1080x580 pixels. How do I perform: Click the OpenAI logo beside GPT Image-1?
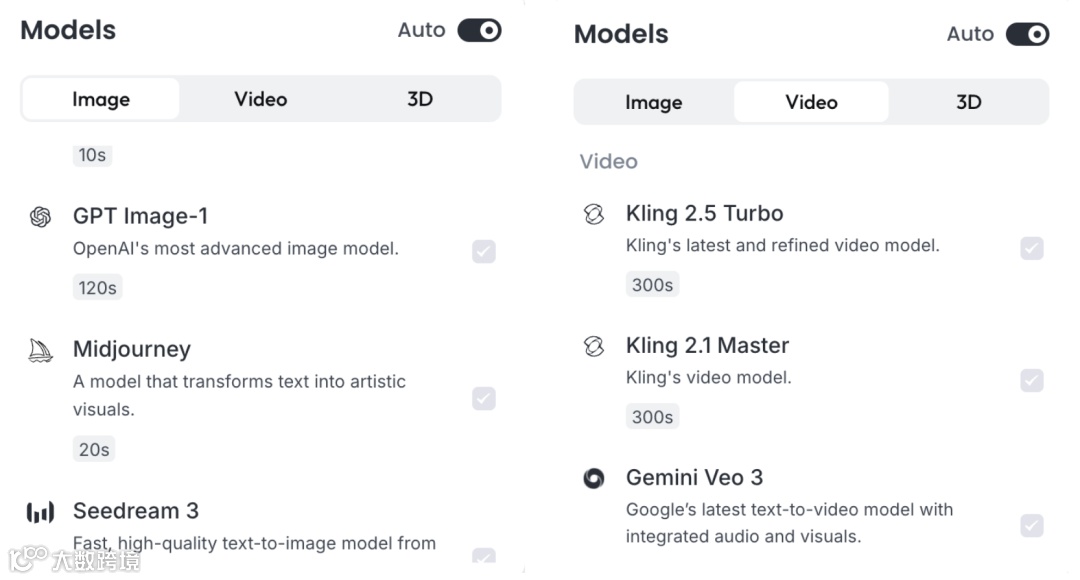[40, 217]
